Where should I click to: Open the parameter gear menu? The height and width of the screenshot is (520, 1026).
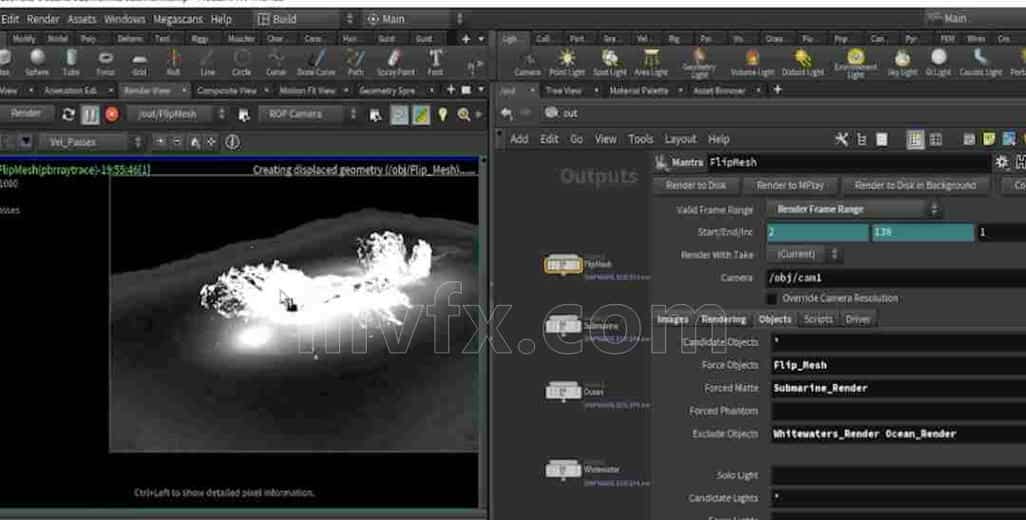(x=1001, y=162)
